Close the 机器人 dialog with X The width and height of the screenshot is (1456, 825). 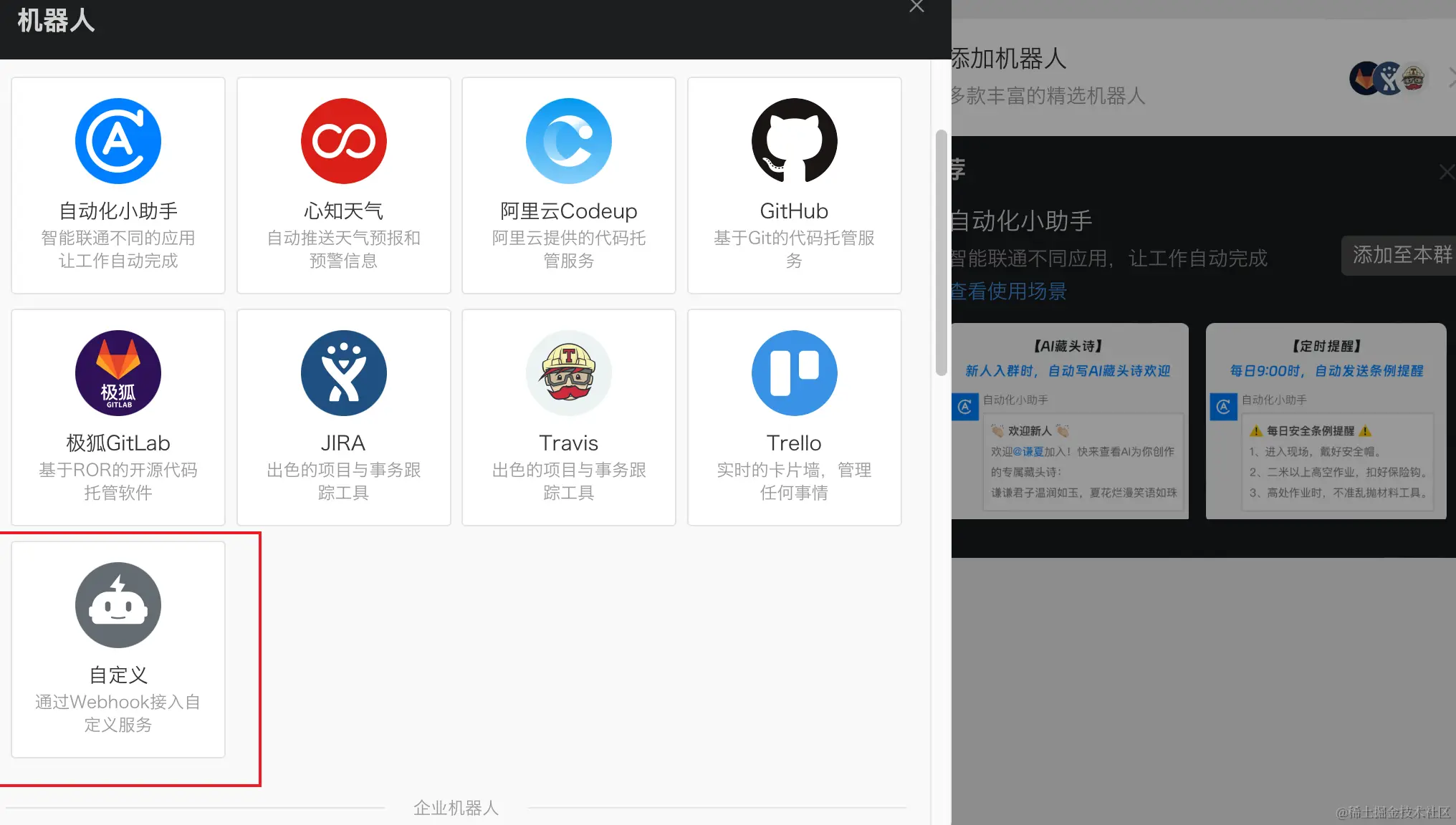916,6
